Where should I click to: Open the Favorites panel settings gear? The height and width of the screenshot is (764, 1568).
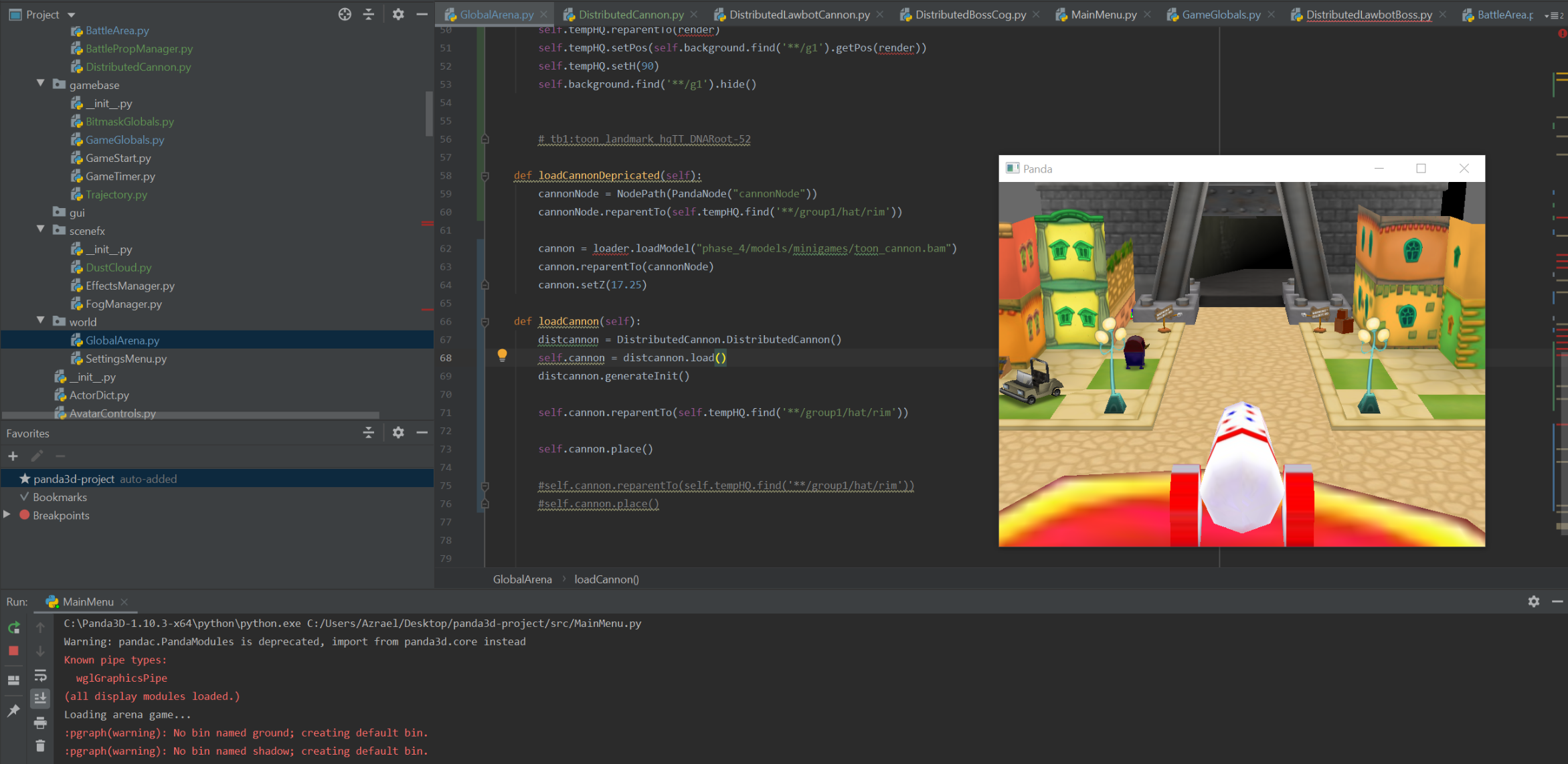click(398, 433)
